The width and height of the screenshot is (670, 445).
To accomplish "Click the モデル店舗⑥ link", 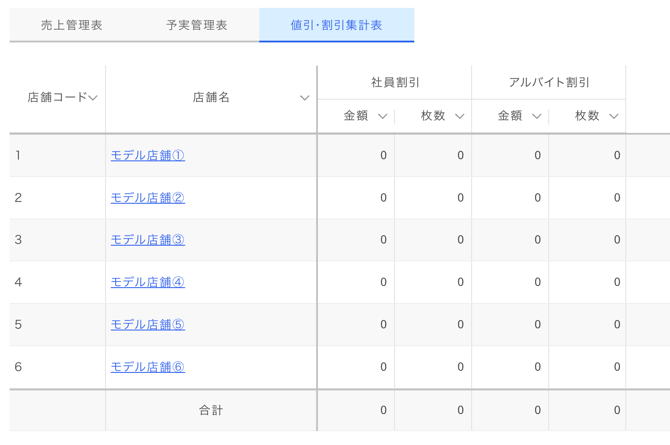I will coord(147,367).
